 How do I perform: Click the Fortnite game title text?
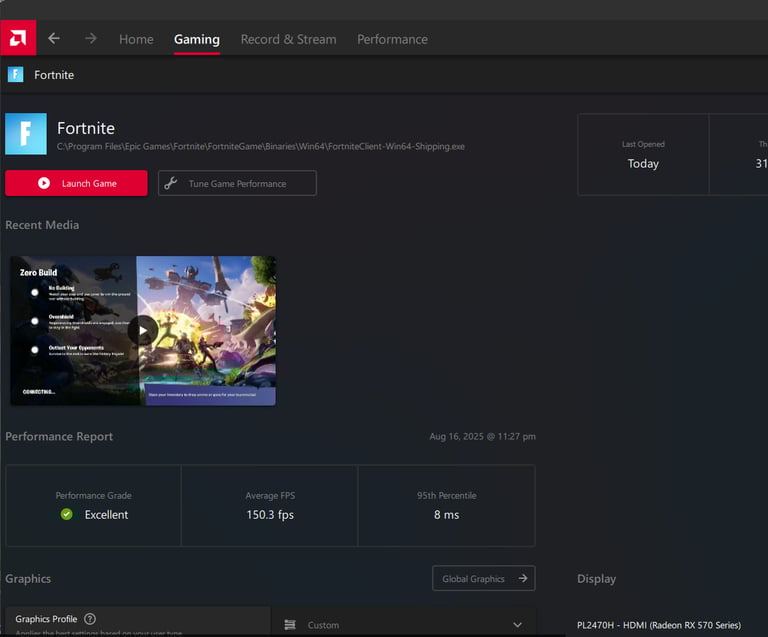coord(86,128)
